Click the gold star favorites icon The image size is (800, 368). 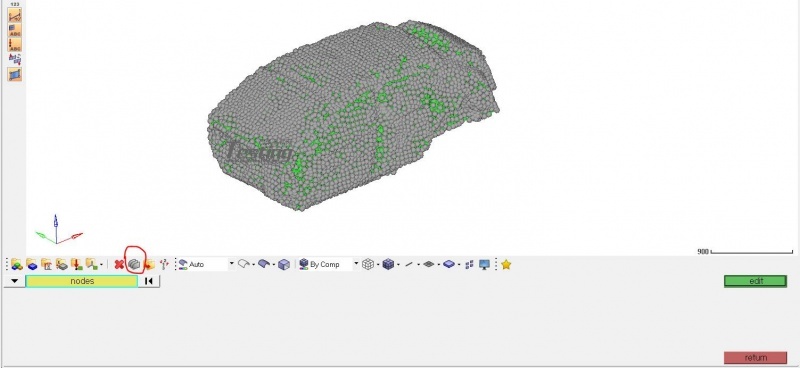tap(506, 264)
